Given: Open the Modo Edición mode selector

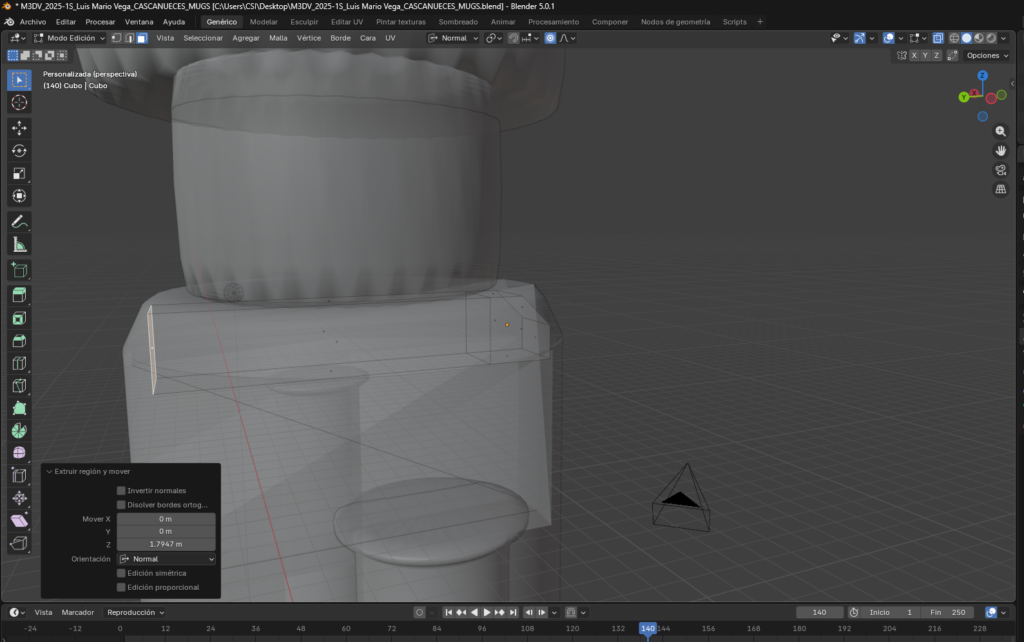Looking at the screenshot, I should pyautogui.click(x=69, y=38).
